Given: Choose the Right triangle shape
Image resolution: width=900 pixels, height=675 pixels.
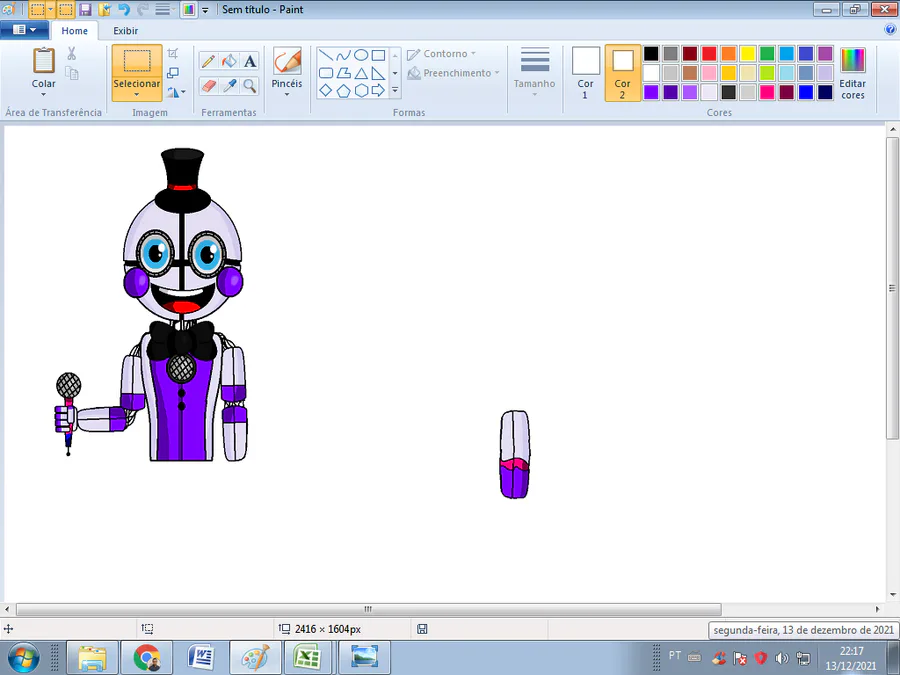Looking at the screenshot, I should pos(378,73).
